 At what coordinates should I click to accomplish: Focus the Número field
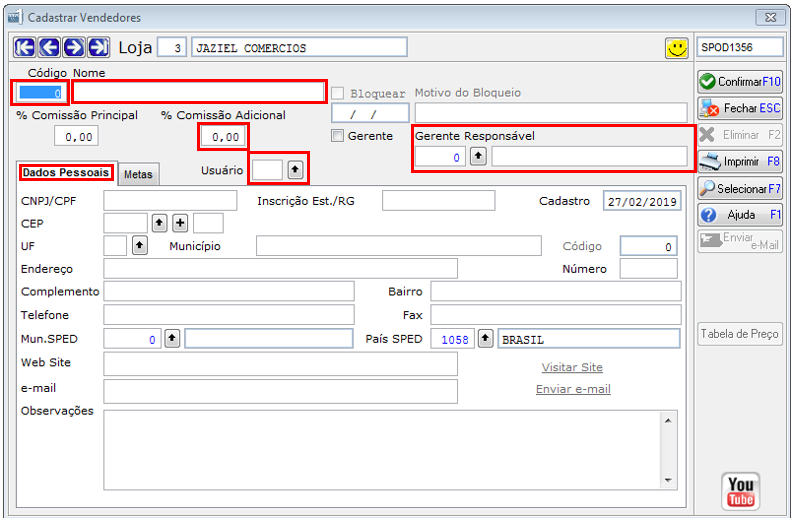click(648, 269)
